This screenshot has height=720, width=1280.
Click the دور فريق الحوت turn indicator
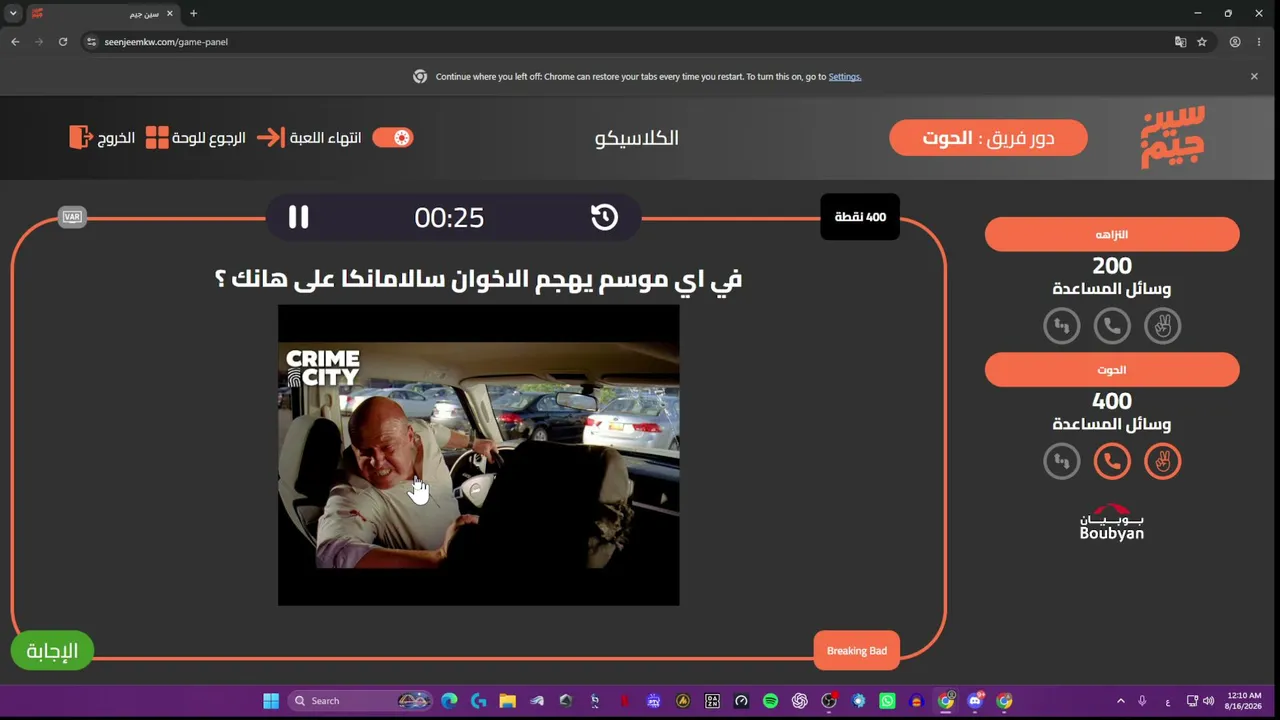click(988, 138)
